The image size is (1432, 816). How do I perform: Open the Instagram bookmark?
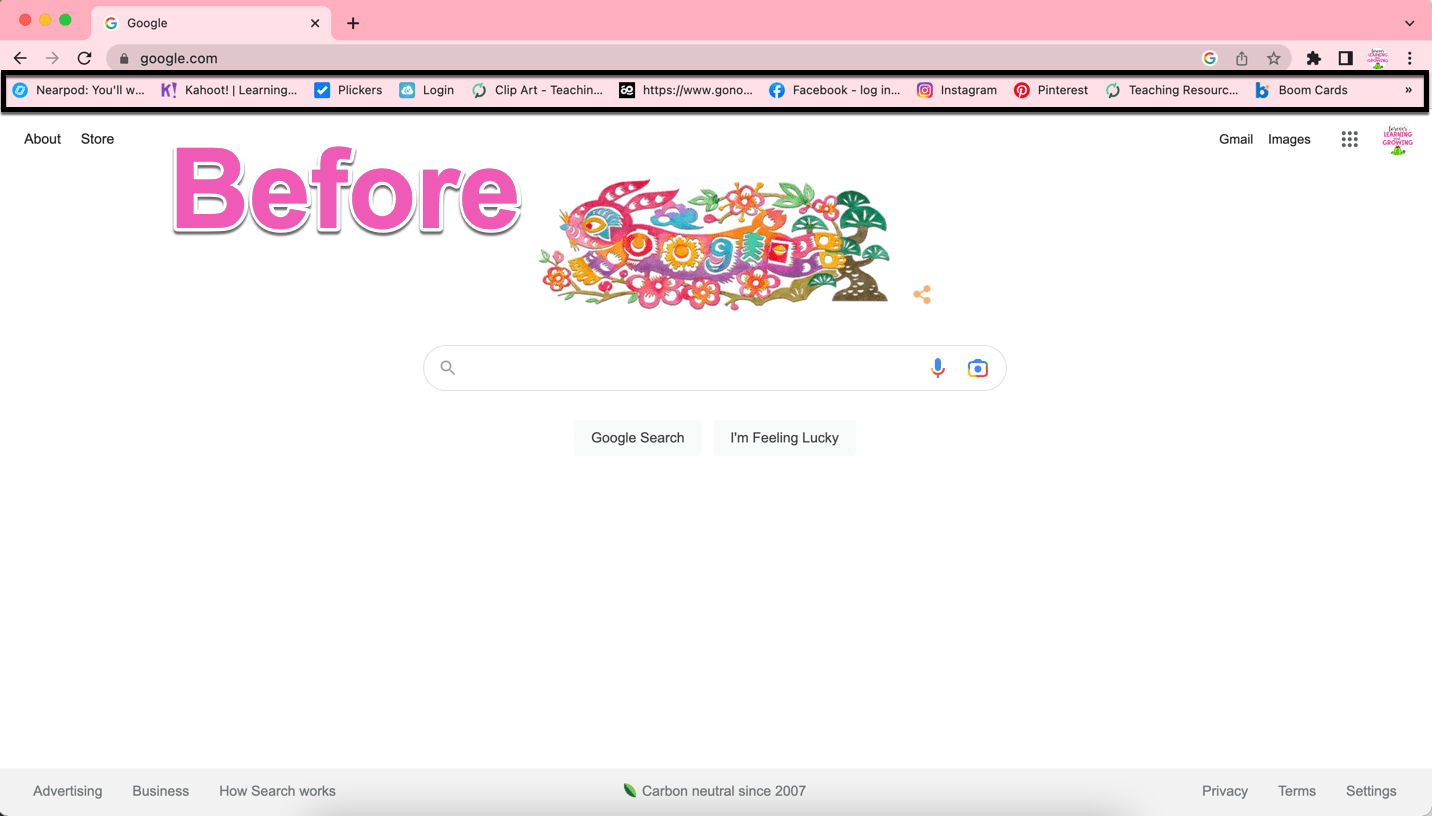tap(957, 90)
